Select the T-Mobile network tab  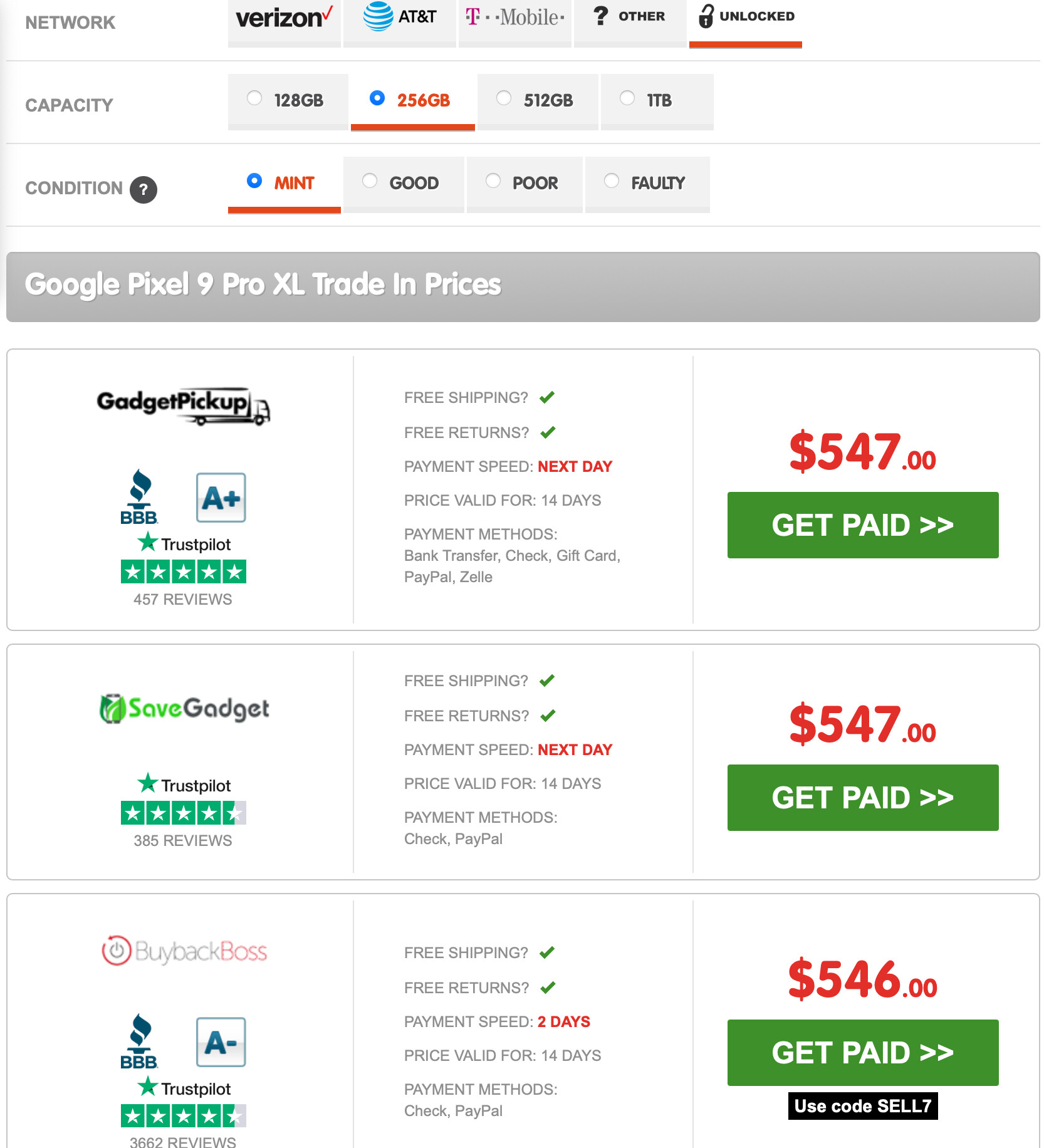tap(514, 19)
